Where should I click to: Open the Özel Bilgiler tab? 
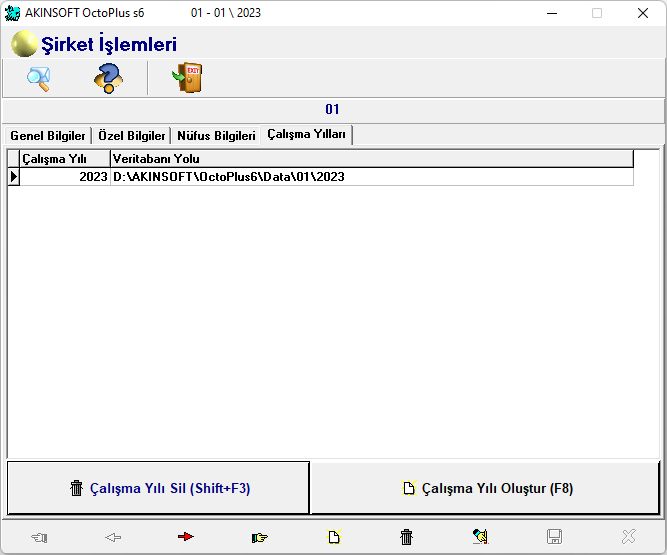click(x=131, y=136)
